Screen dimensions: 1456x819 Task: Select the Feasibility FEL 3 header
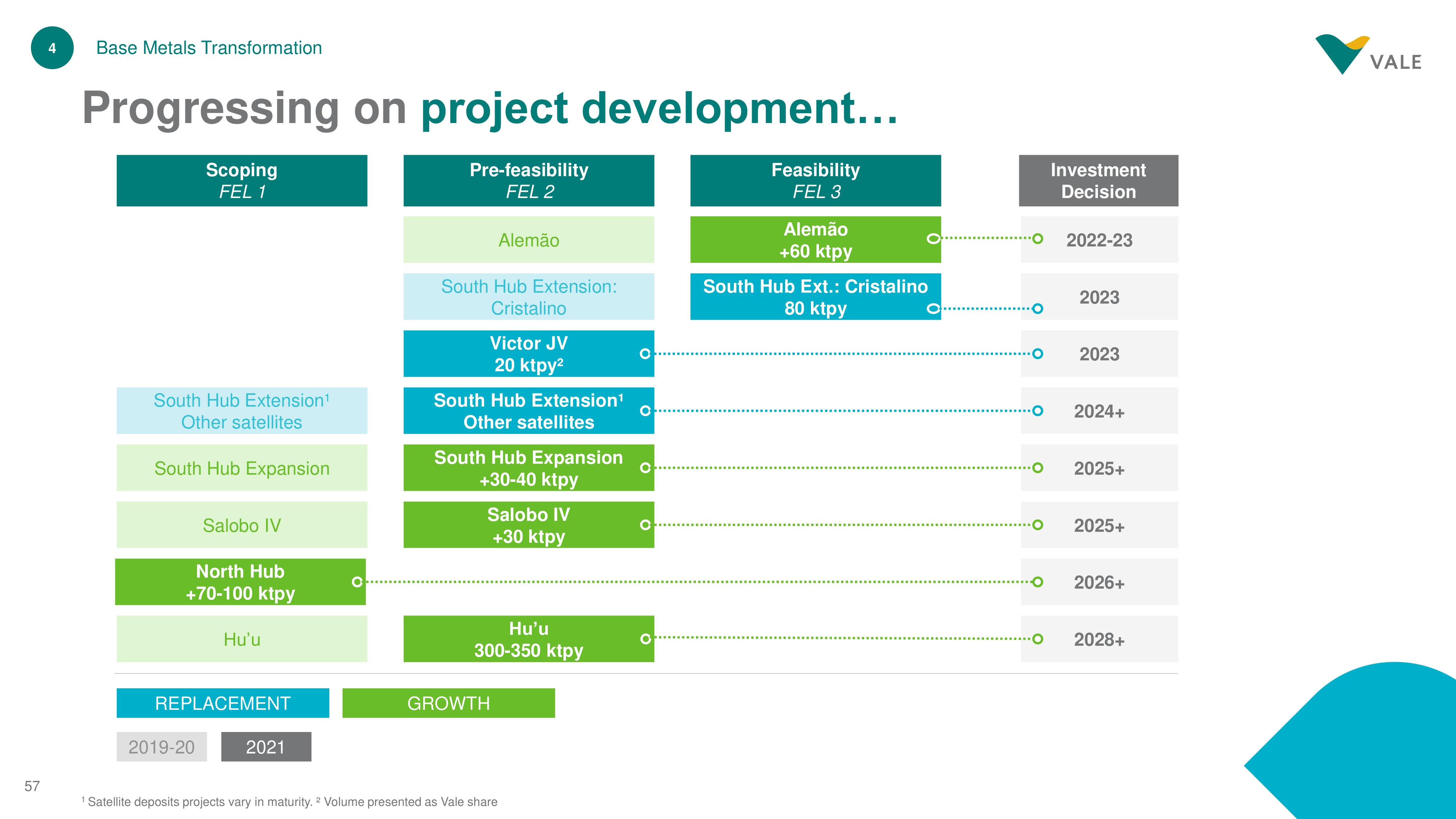(x=816, y=181)
